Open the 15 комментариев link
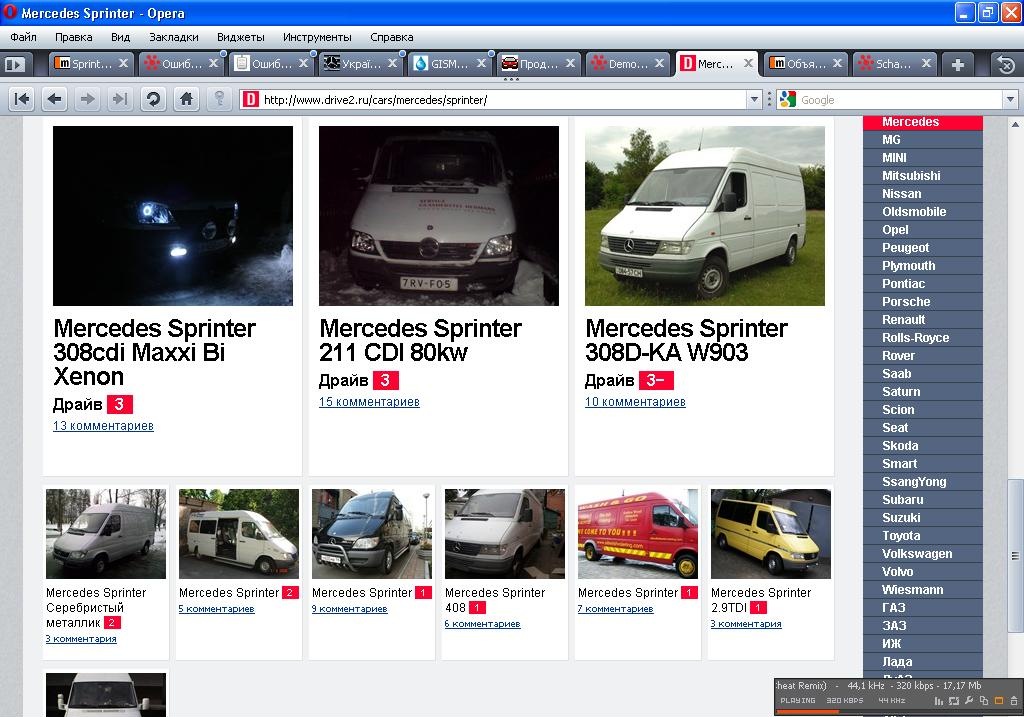The image size is (1024, 717). point(369,402)
